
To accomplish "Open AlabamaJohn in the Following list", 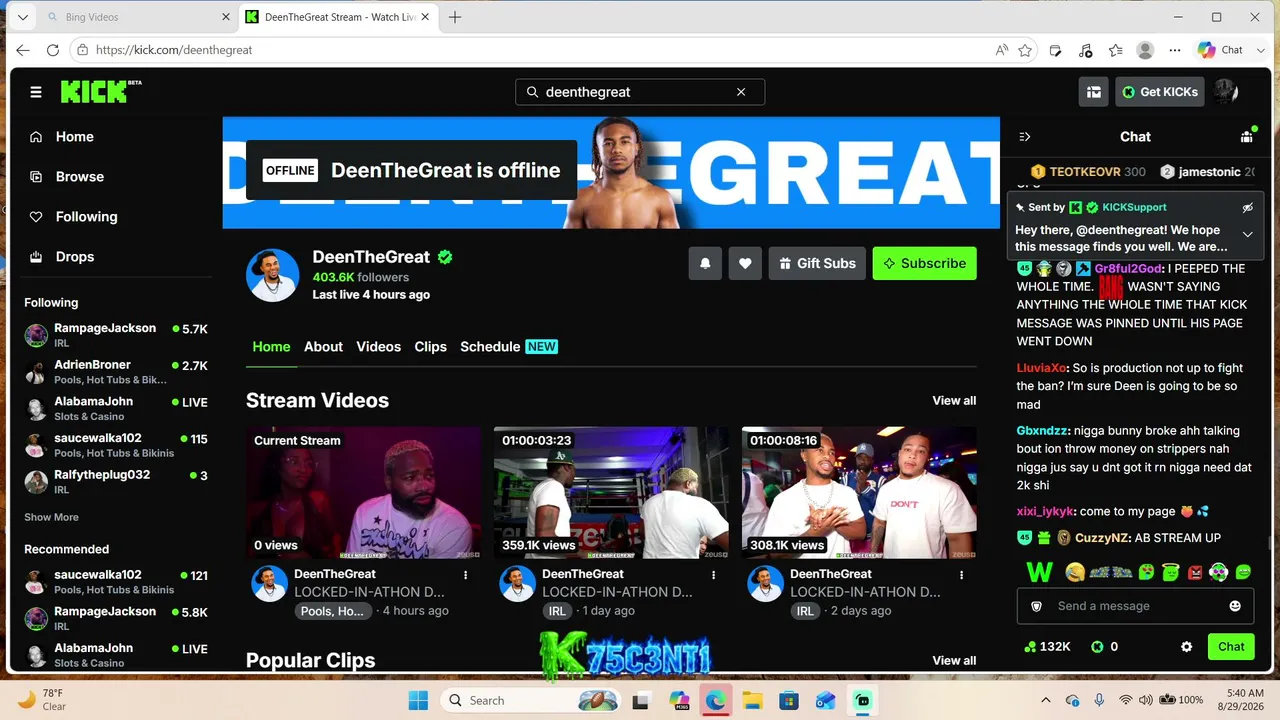I will 116,408.
